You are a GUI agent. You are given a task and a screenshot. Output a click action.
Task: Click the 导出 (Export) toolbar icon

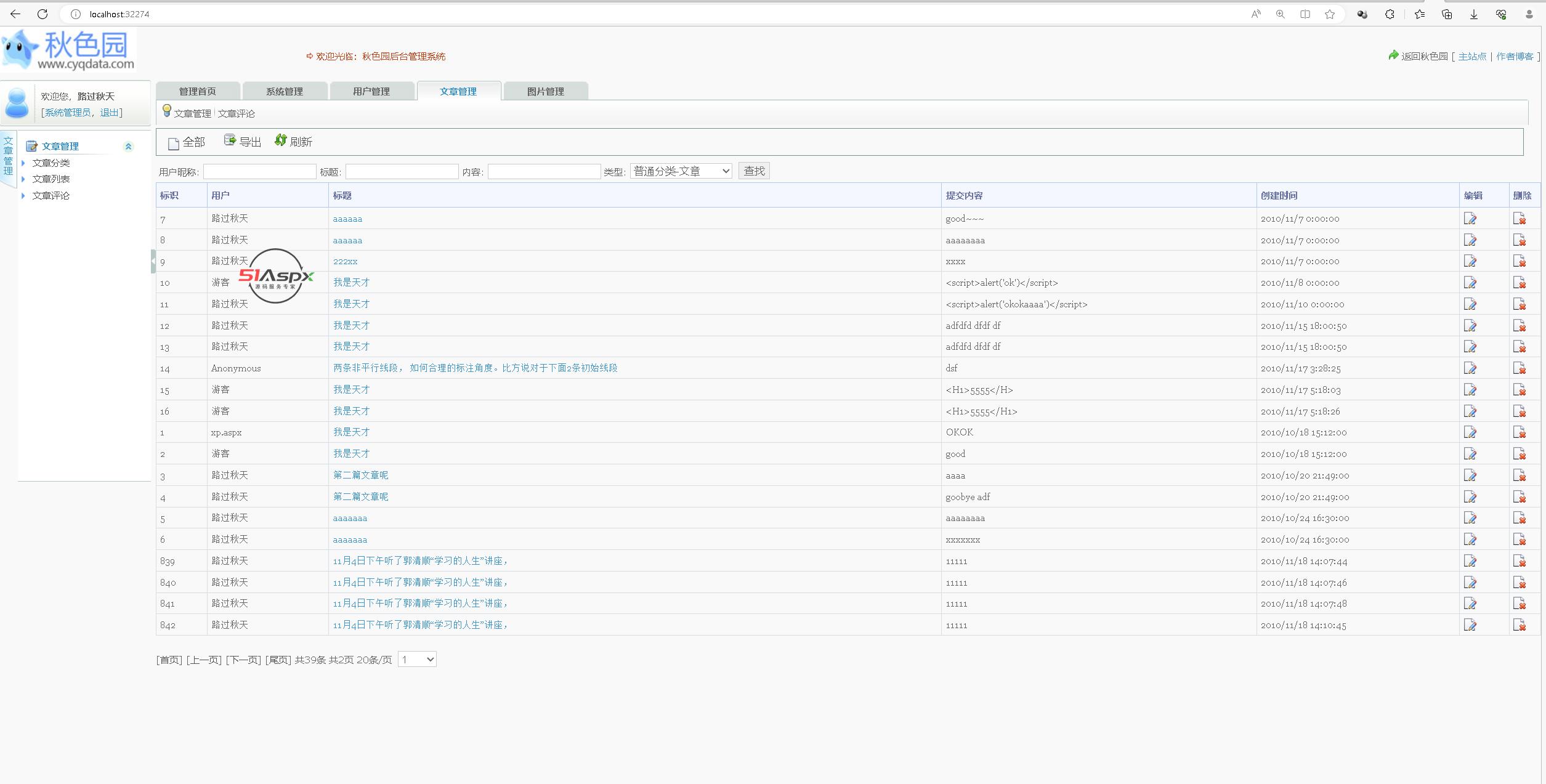point(230,140)
